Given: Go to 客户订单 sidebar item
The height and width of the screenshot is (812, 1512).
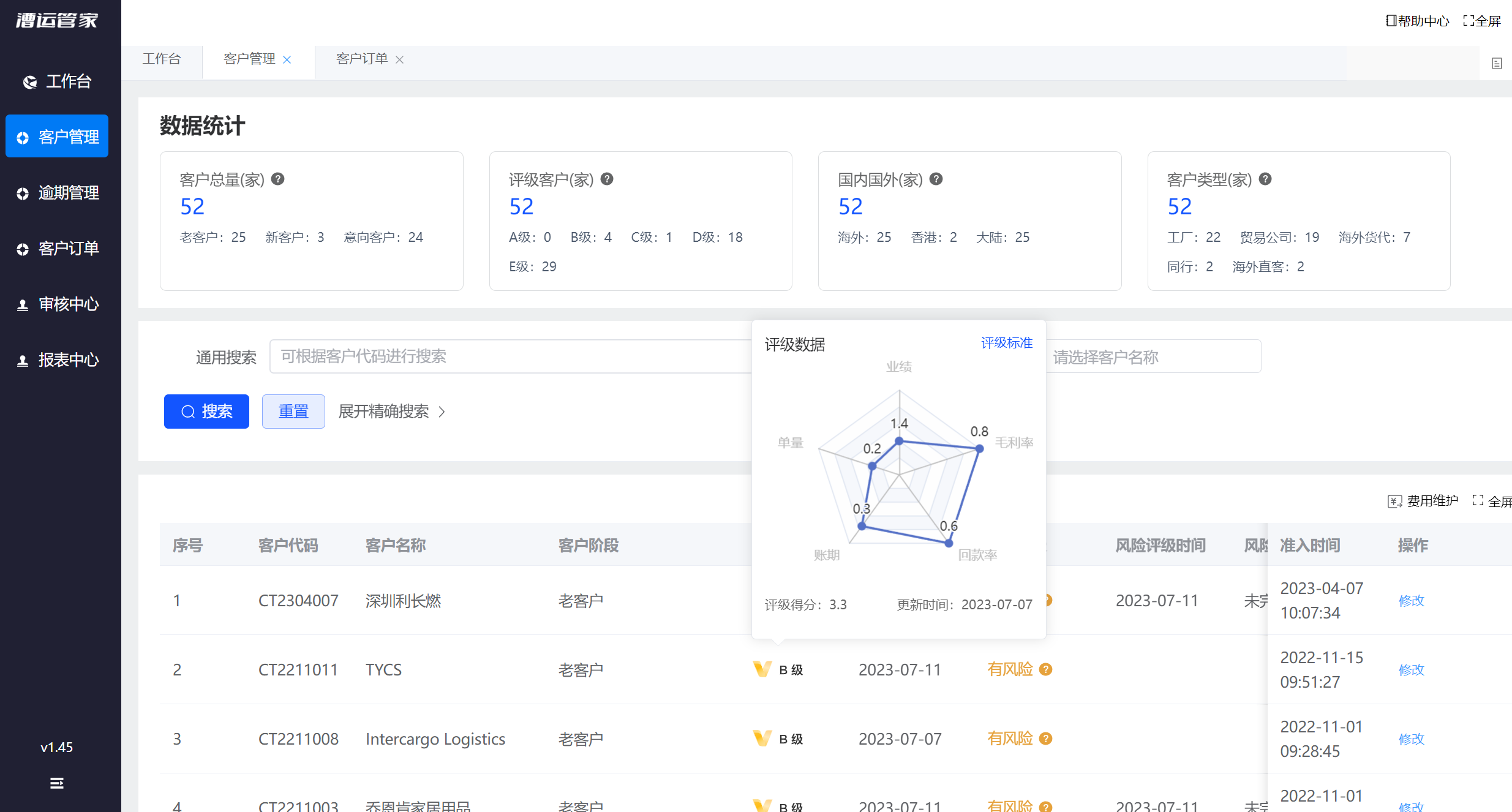Looking at the screenshot, I should (57, 248).
